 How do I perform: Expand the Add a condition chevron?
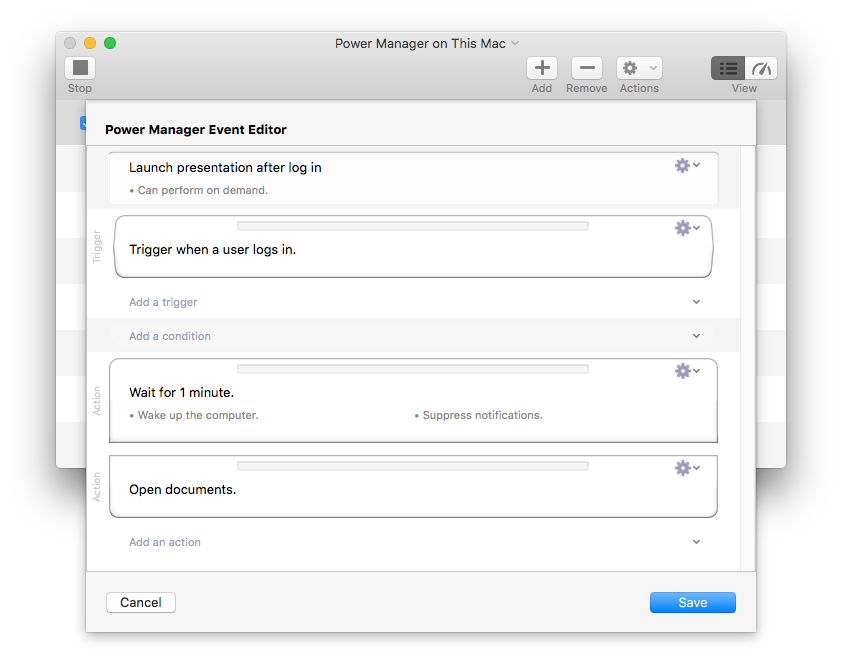pos(696,336)
